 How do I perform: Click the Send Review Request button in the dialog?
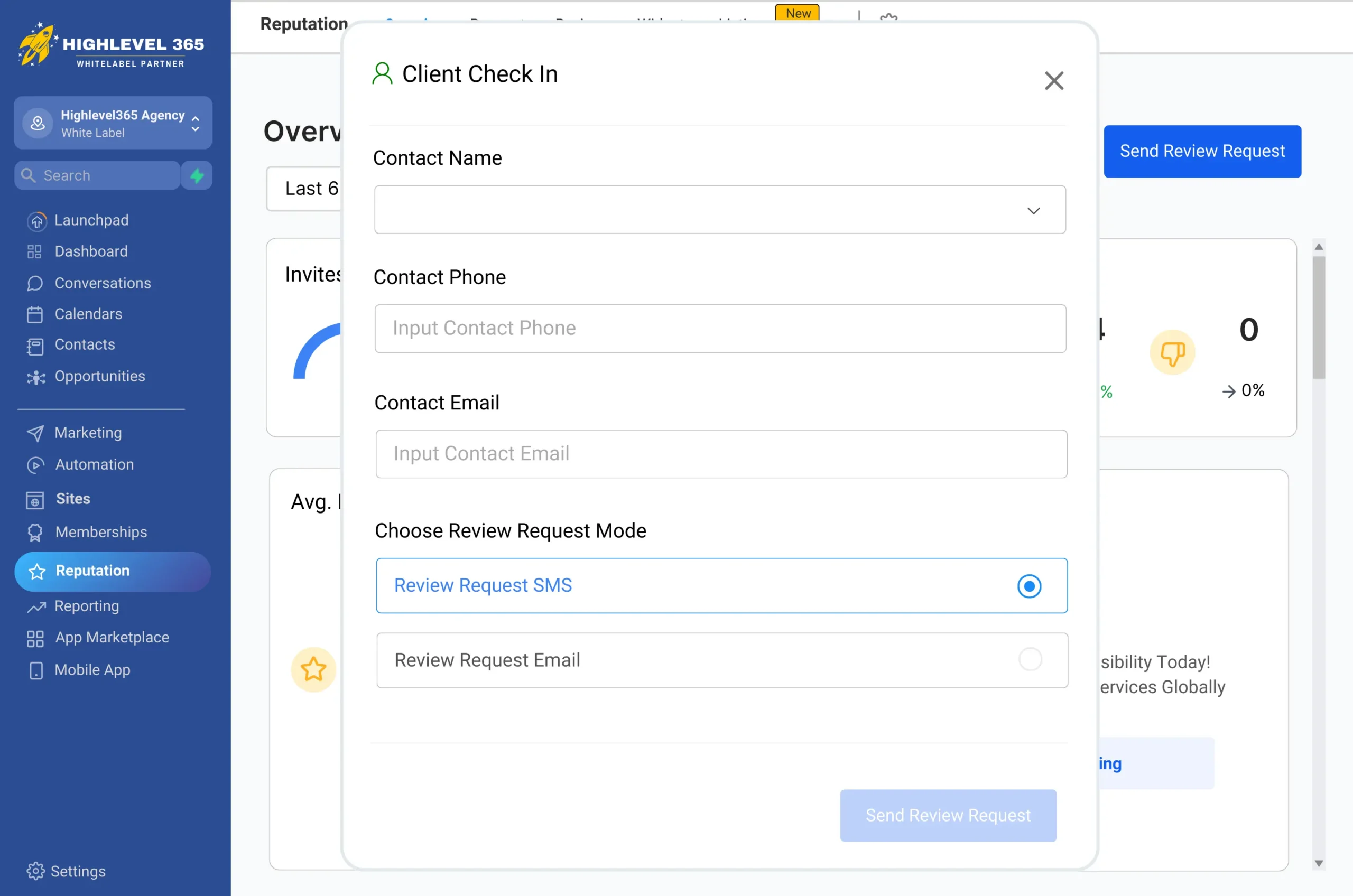point(948,815)
